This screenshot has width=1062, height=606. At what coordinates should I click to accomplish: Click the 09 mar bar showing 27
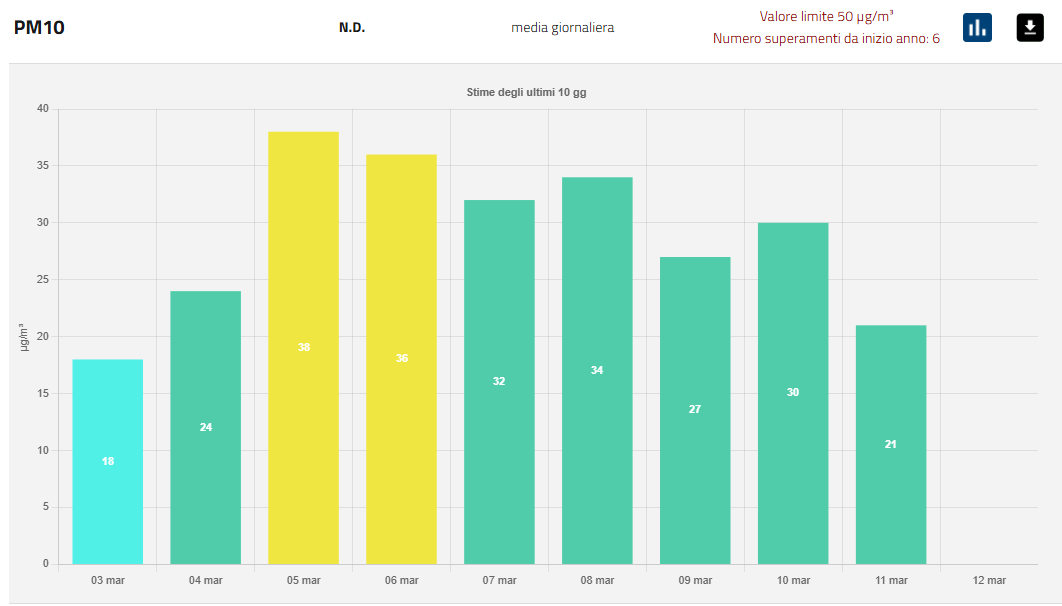coord(695,410)
